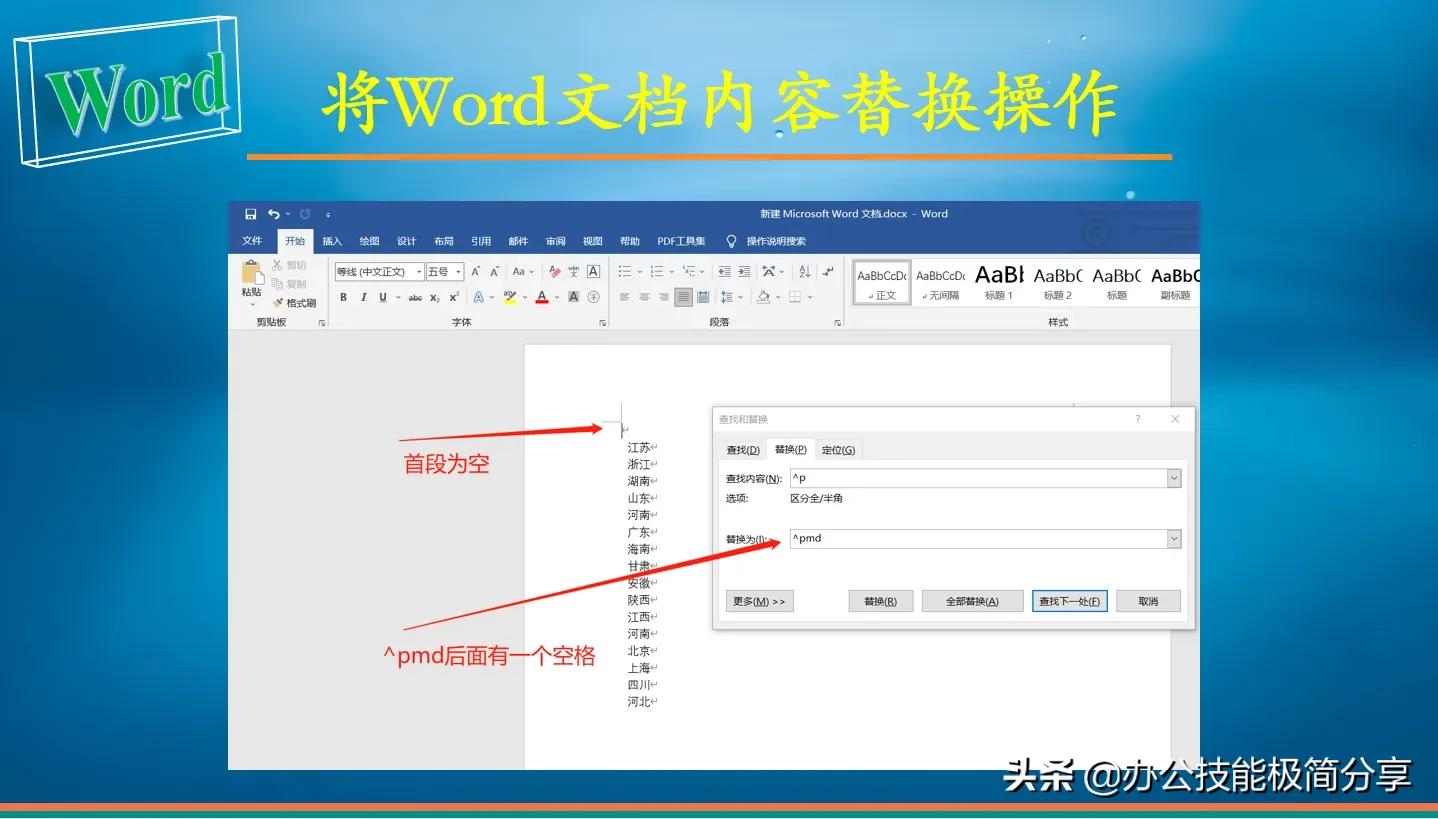1438x819 pixels.
Task: Click the help question mark in dialog
Action: tap(1137, 419)
